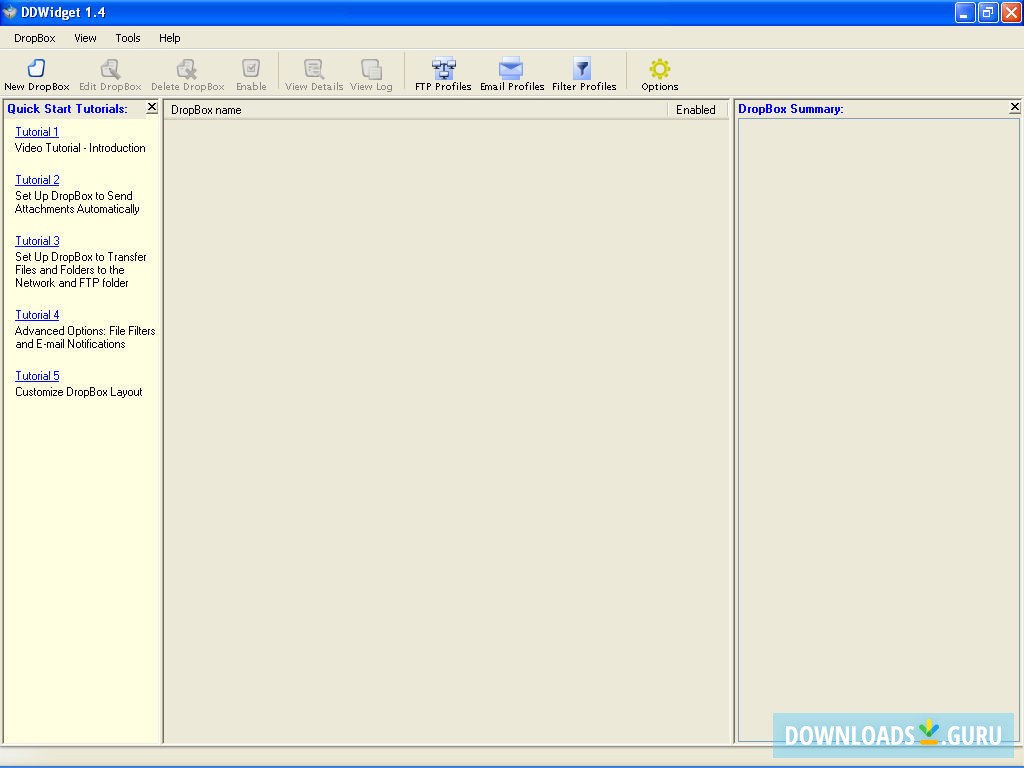1024x768 pixels.
Task: Click the View Log toolbar icon
Action: [x=370, y=72]
